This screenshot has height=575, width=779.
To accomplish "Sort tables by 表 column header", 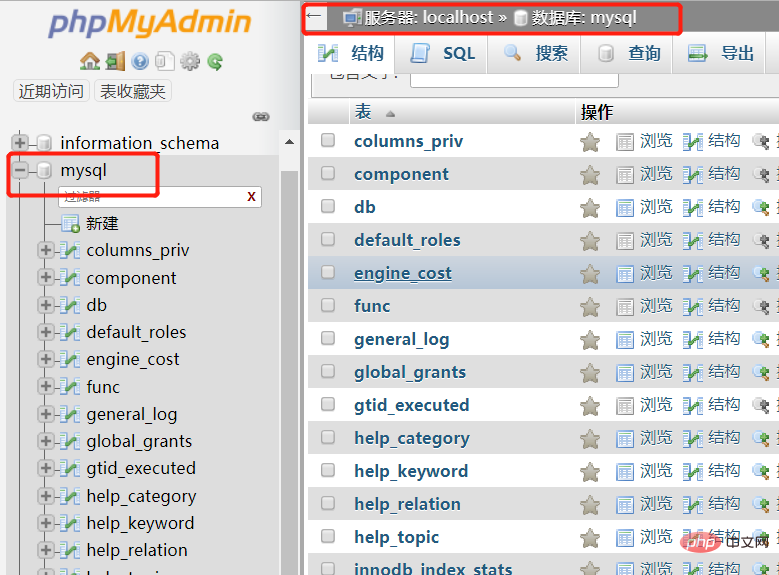I will 363,112.
